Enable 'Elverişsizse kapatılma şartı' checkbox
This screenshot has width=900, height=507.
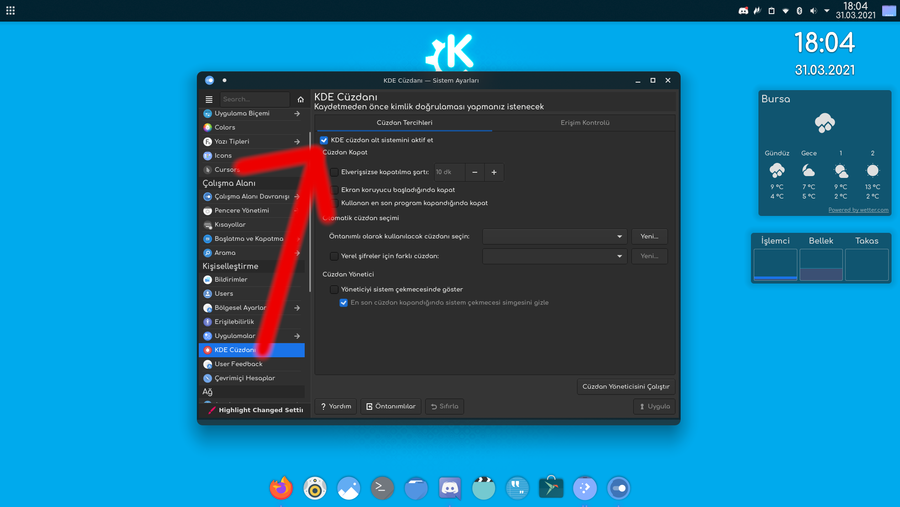tap(334, 172)
